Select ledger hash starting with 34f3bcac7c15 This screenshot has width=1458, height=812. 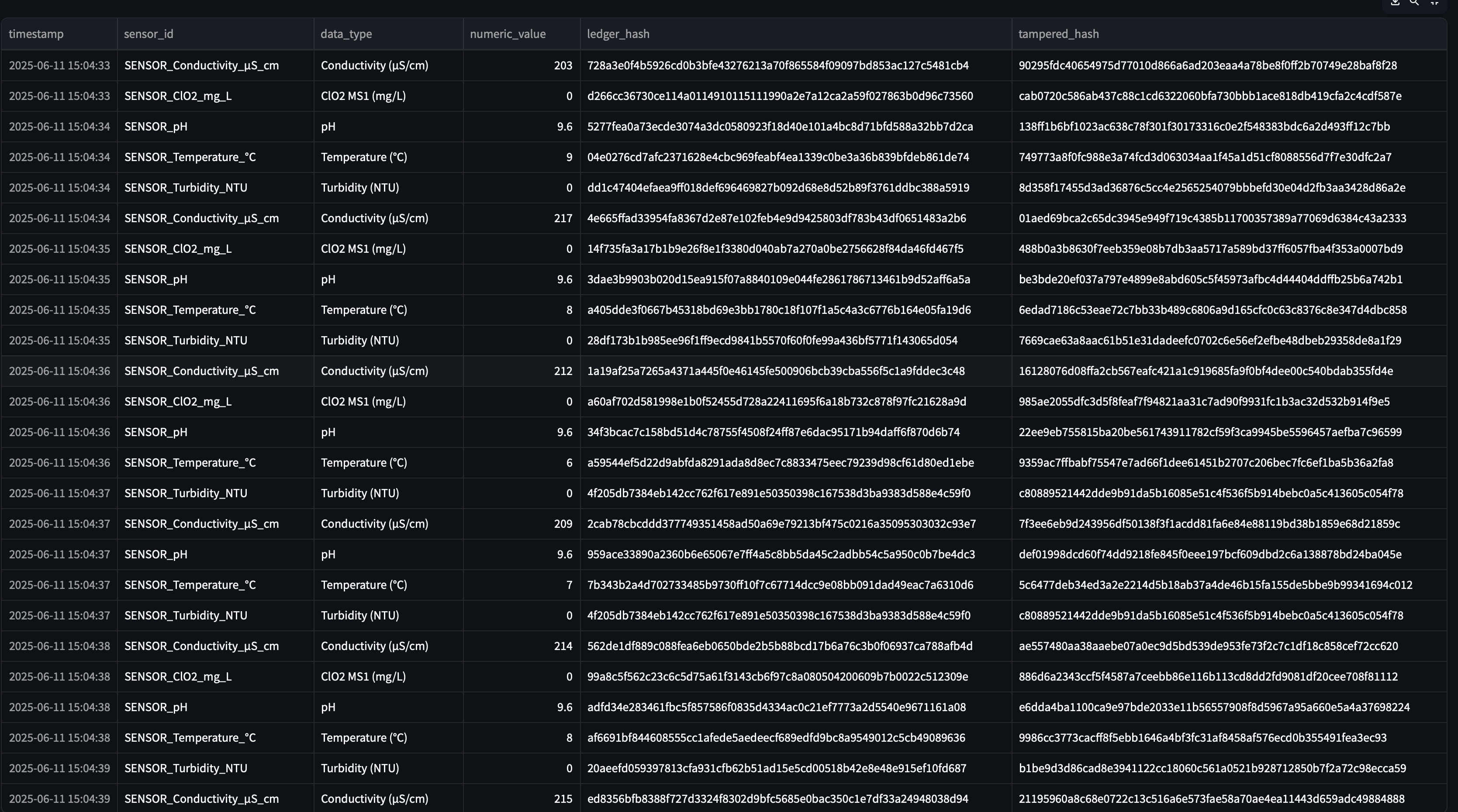[796, 432]
